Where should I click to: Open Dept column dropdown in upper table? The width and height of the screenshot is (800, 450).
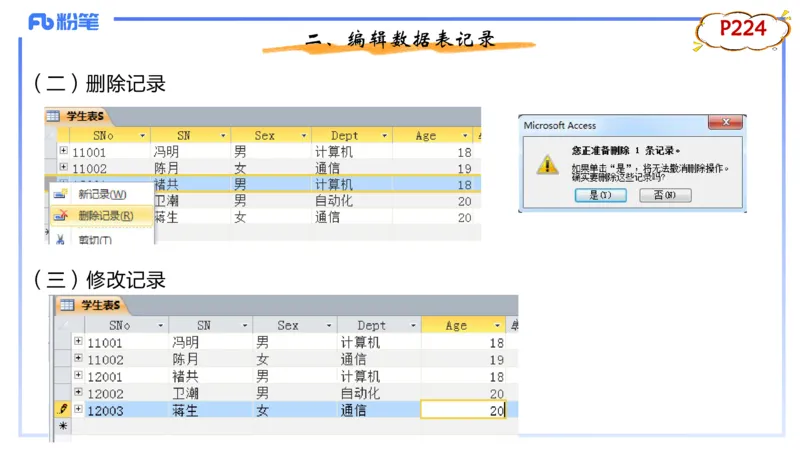[x=384, y=136]
